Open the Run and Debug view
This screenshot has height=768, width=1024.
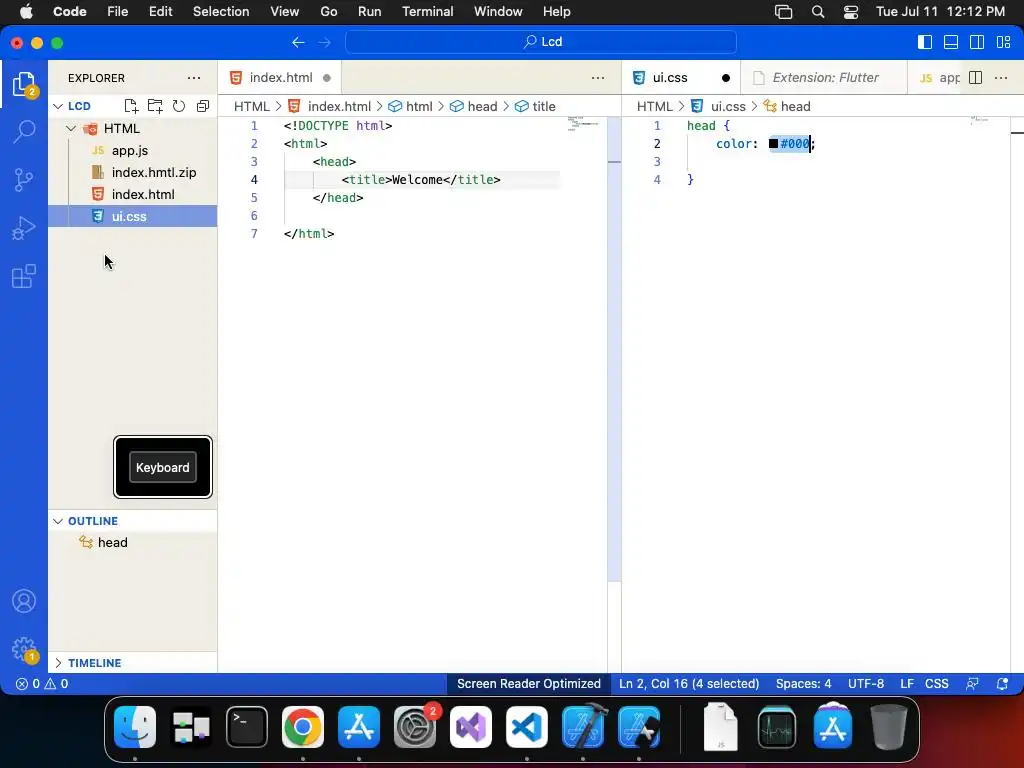(x=24, y=228)
